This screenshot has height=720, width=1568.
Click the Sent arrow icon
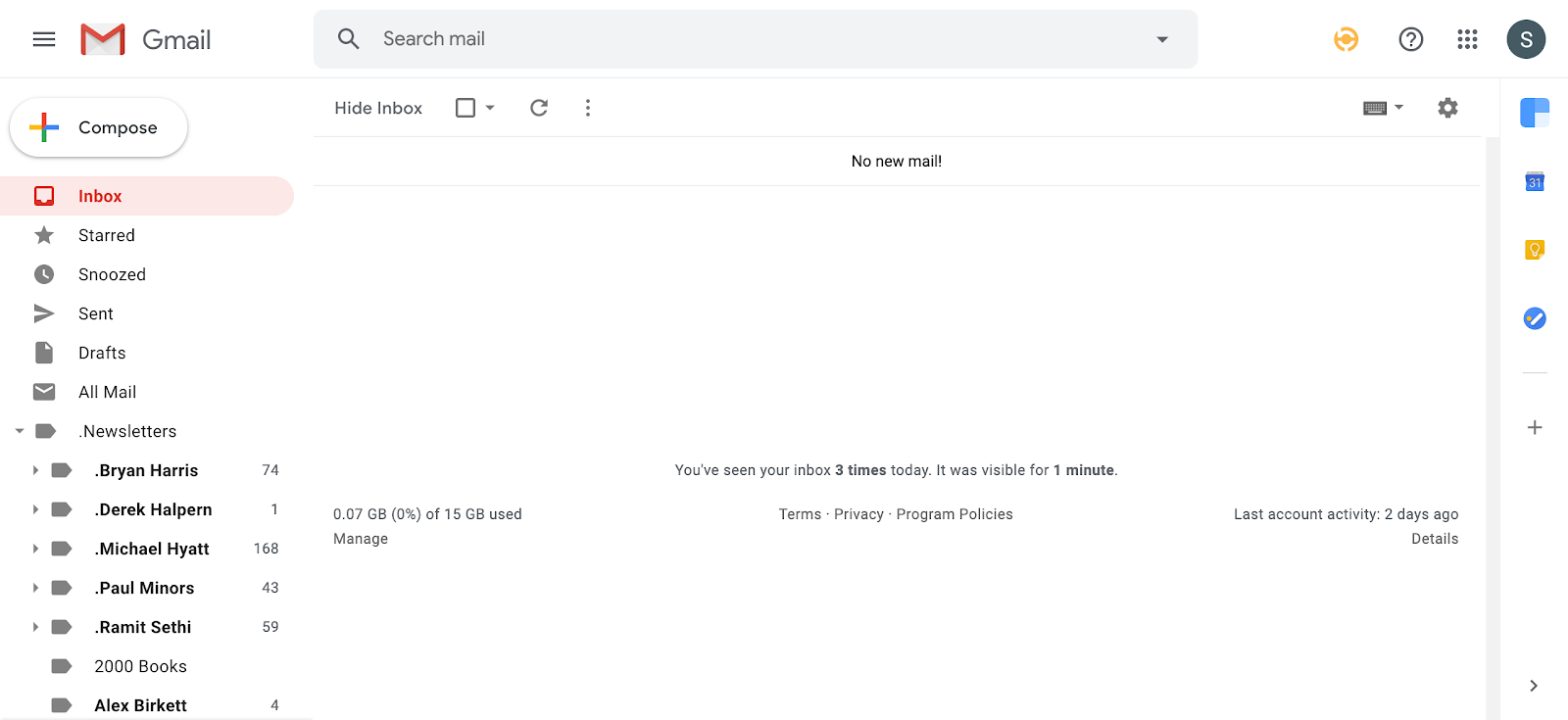coord(44,313)
